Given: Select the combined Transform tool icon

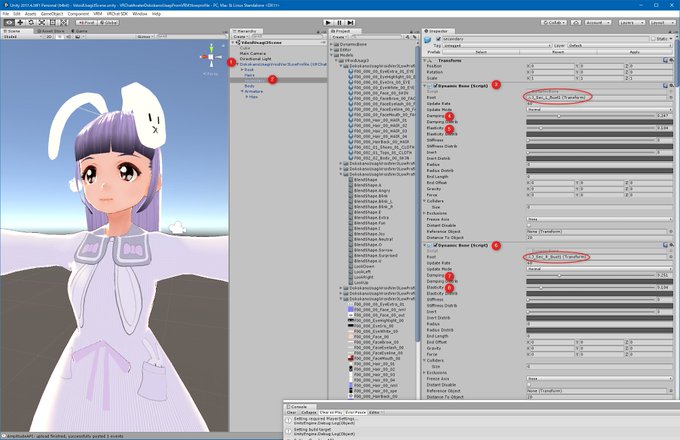Looking at the screenshot, I should click(64, 22).
